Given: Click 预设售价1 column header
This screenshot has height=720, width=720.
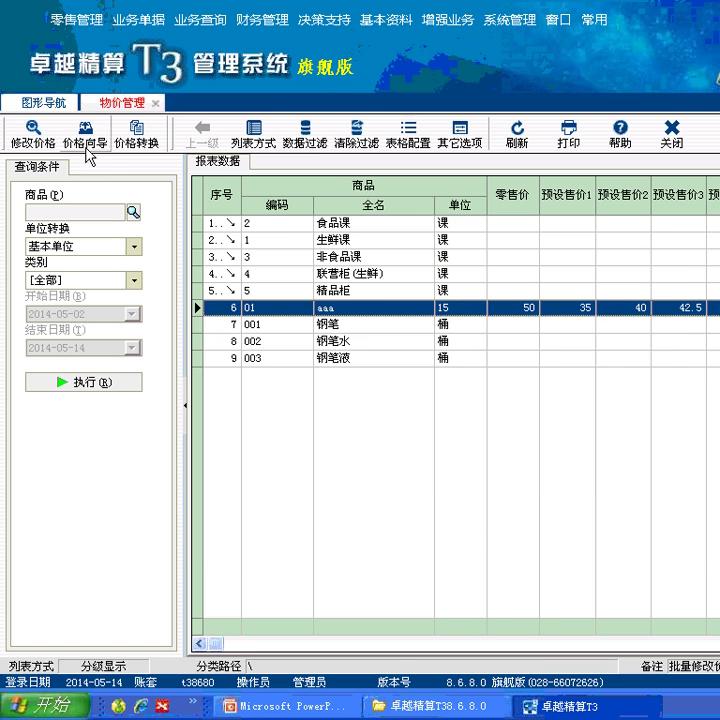Looking at the screenshot, I should point(568,195).
